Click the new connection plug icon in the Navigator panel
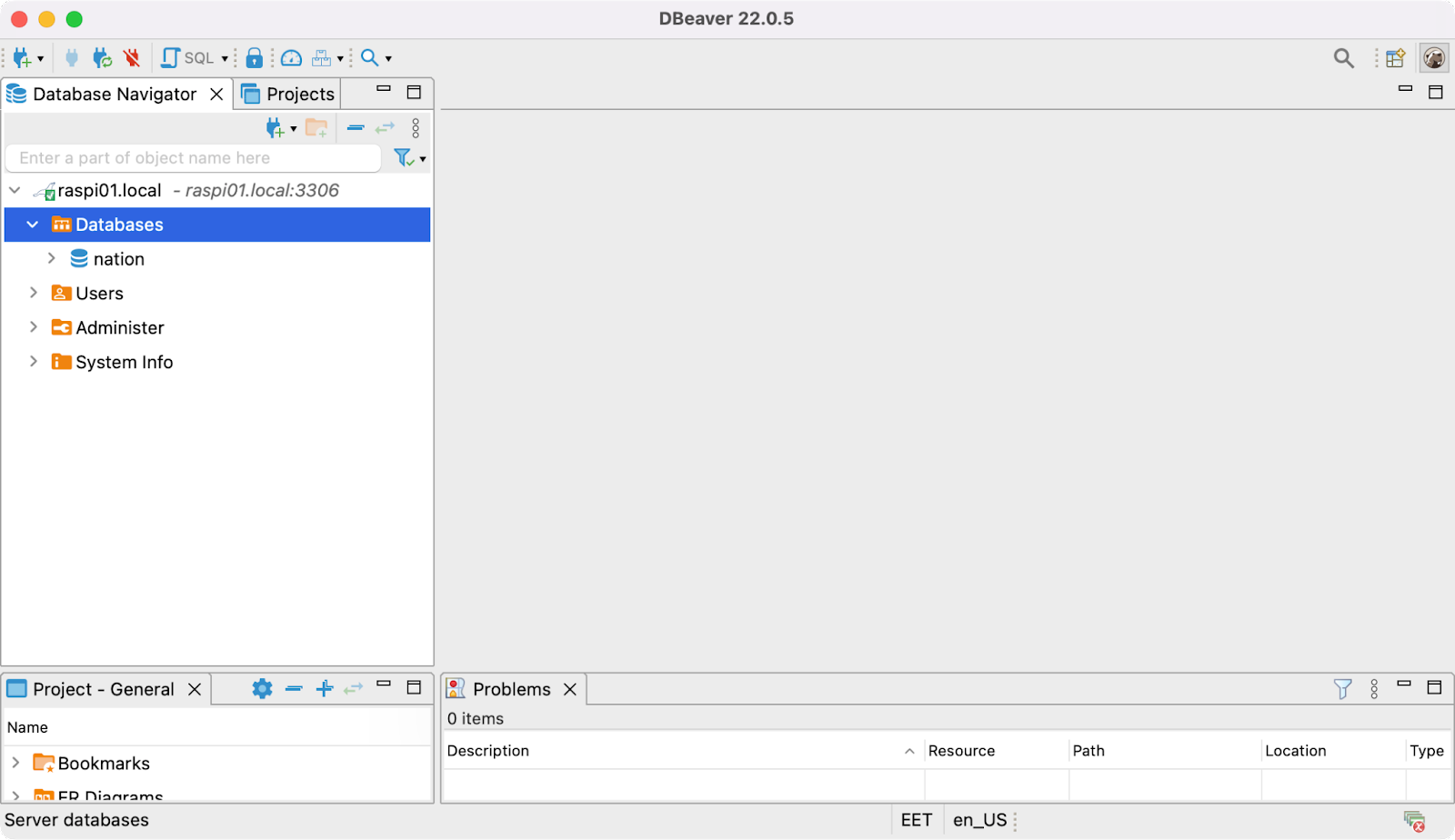 [275, 128]
